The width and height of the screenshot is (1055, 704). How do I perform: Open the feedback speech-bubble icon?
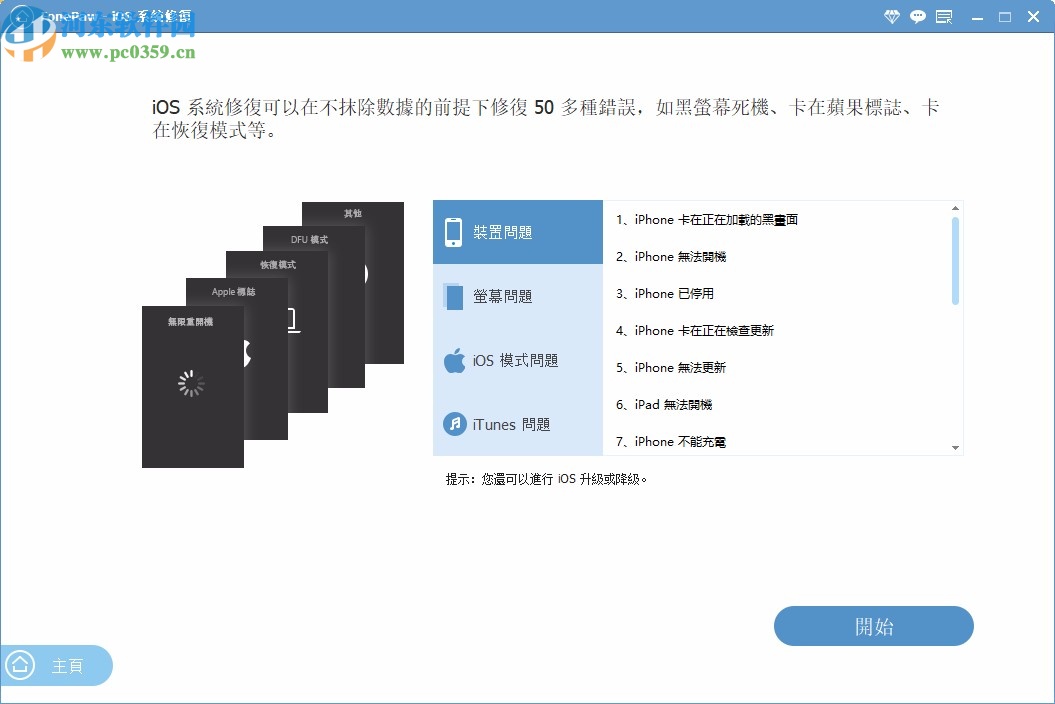coord(917,17)
